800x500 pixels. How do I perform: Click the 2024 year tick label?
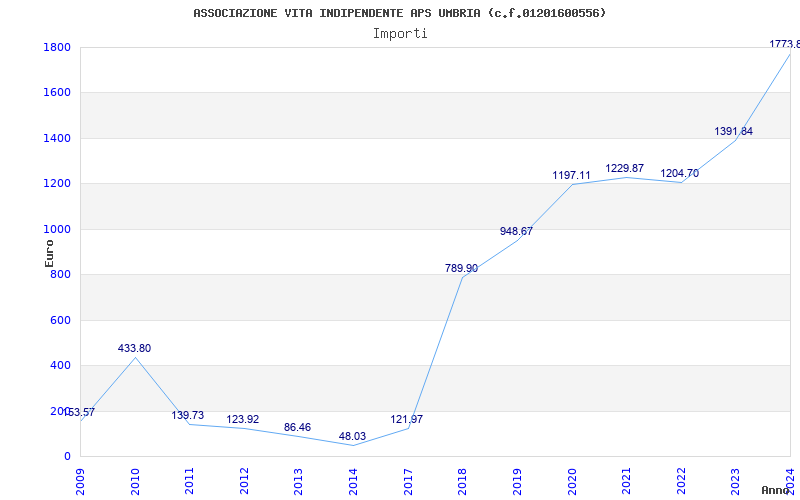coord(790,482)
